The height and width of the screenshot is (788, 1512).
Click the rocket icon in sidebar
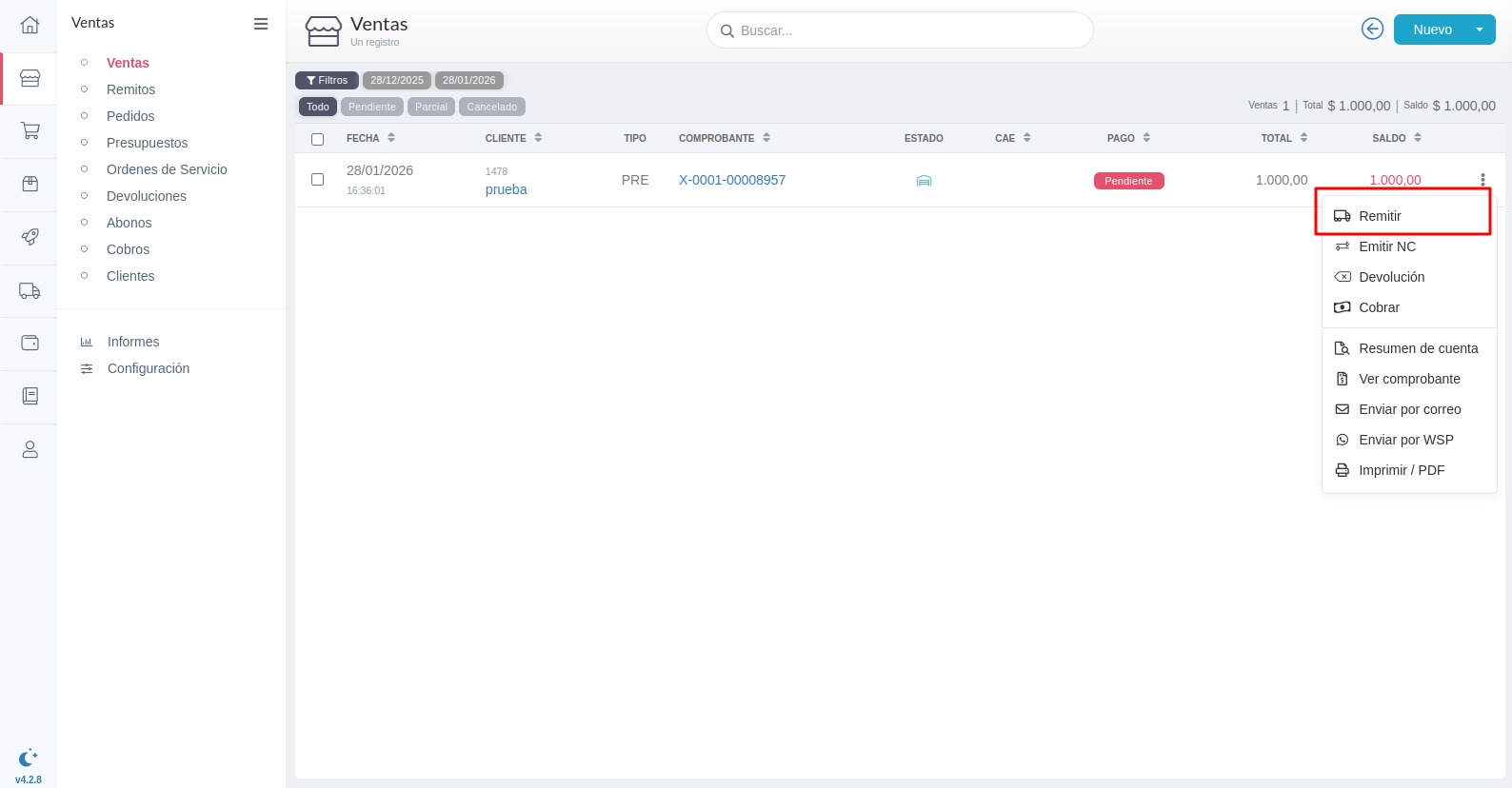click(x=30, y=237)
